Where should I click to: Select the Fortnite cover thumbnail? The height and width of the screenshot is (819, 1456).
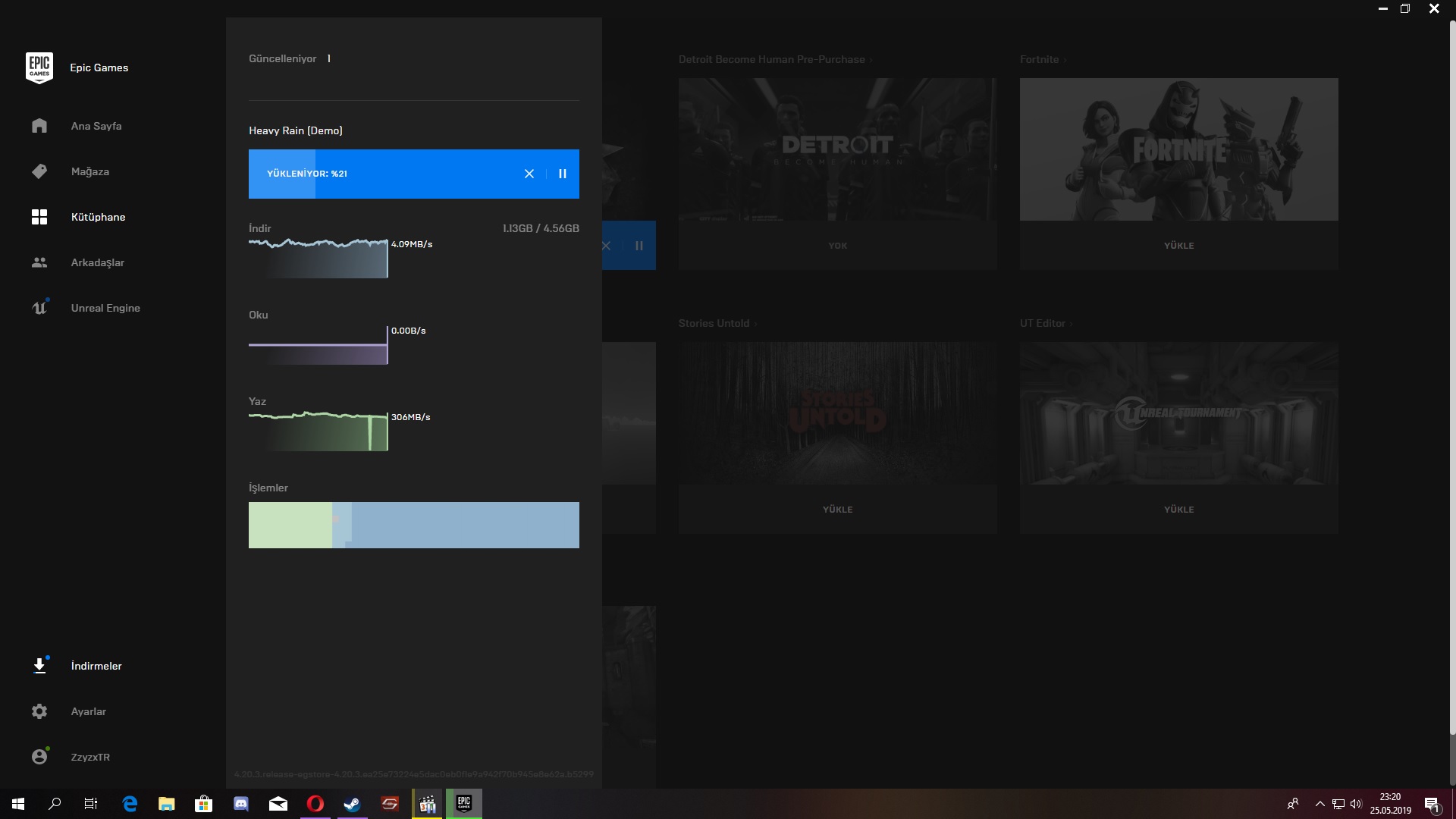tap(1179, 149)
